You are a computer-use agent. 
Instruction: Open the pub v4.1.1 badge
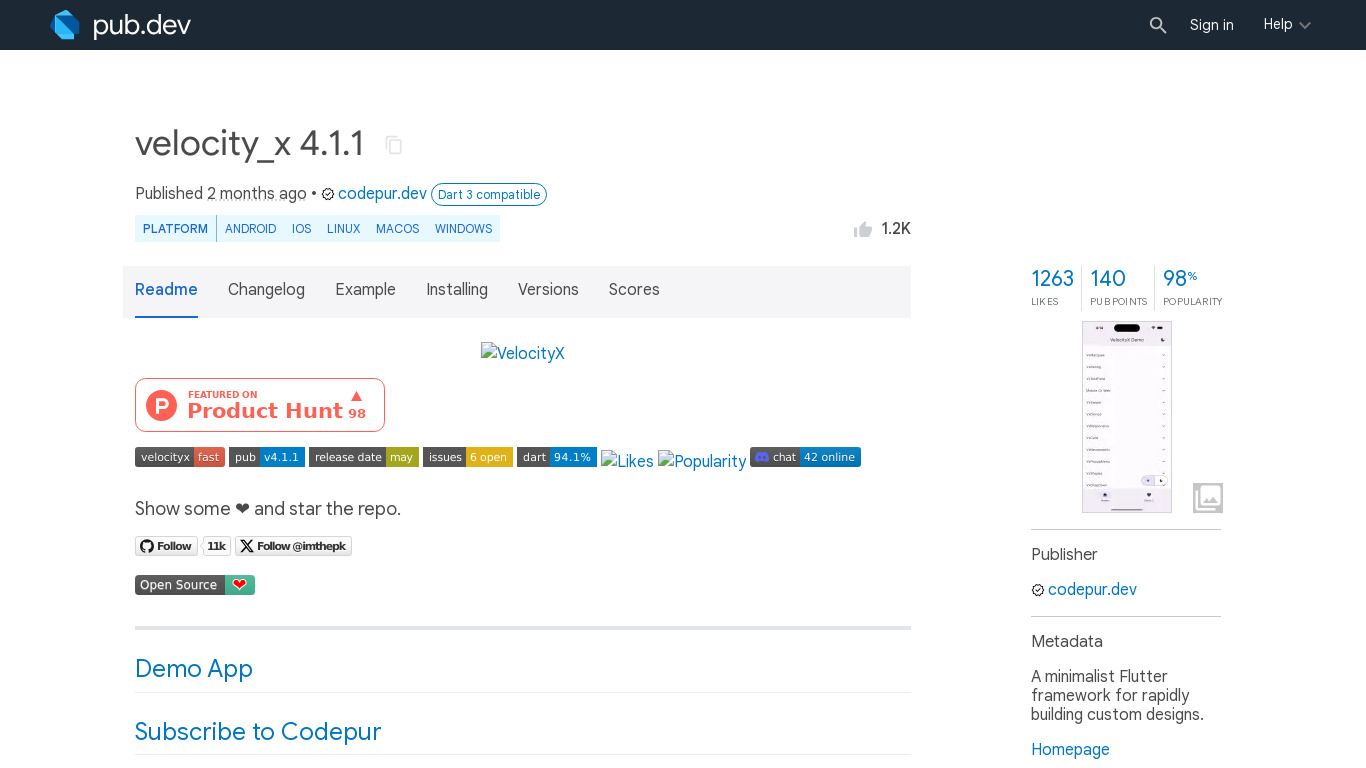pyautogui.click(x=267, y=457)
